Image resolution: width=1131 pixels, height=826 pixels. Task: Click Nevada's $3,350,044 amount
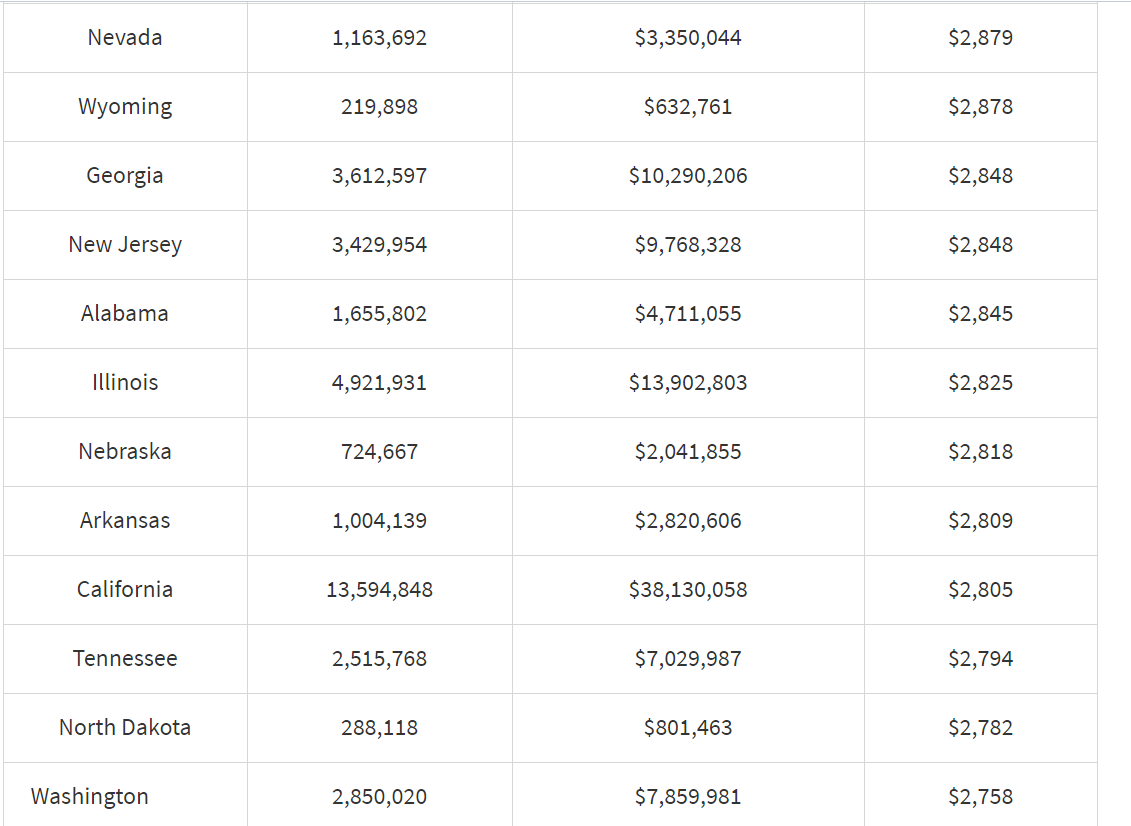pyautogui.click(x=688, y=38)
